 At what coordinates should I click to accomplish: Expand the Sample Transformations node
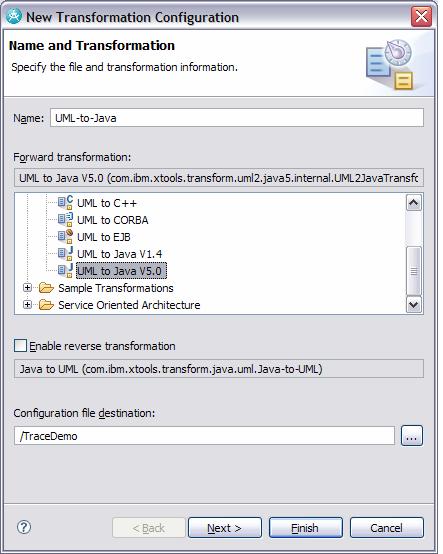pyautogui.click(x=27, y=288)
